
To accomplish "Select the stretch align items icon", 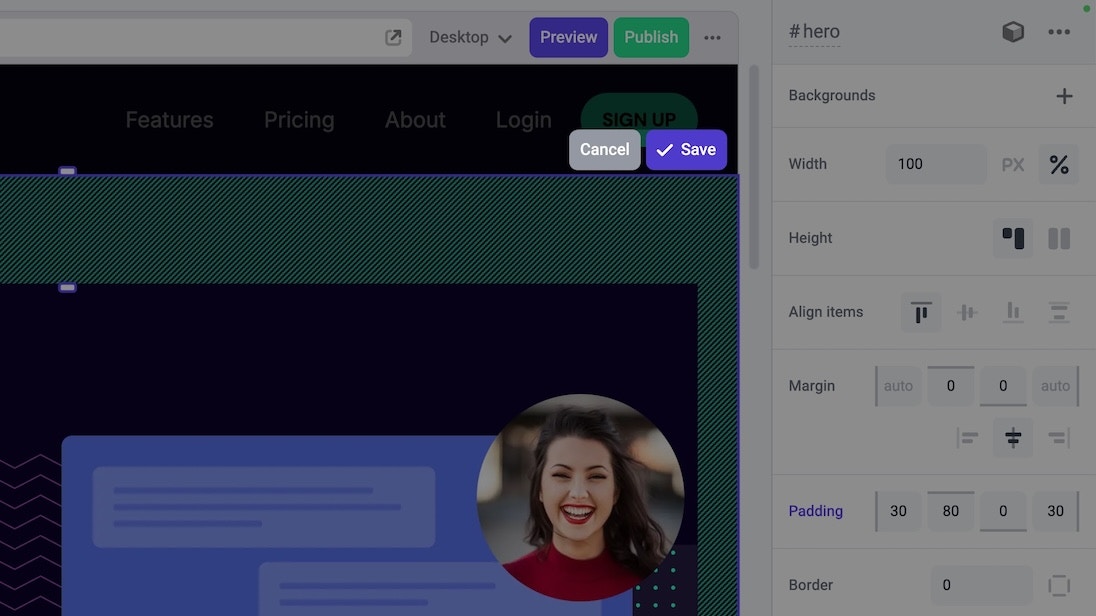I will tap(1059, 312).
